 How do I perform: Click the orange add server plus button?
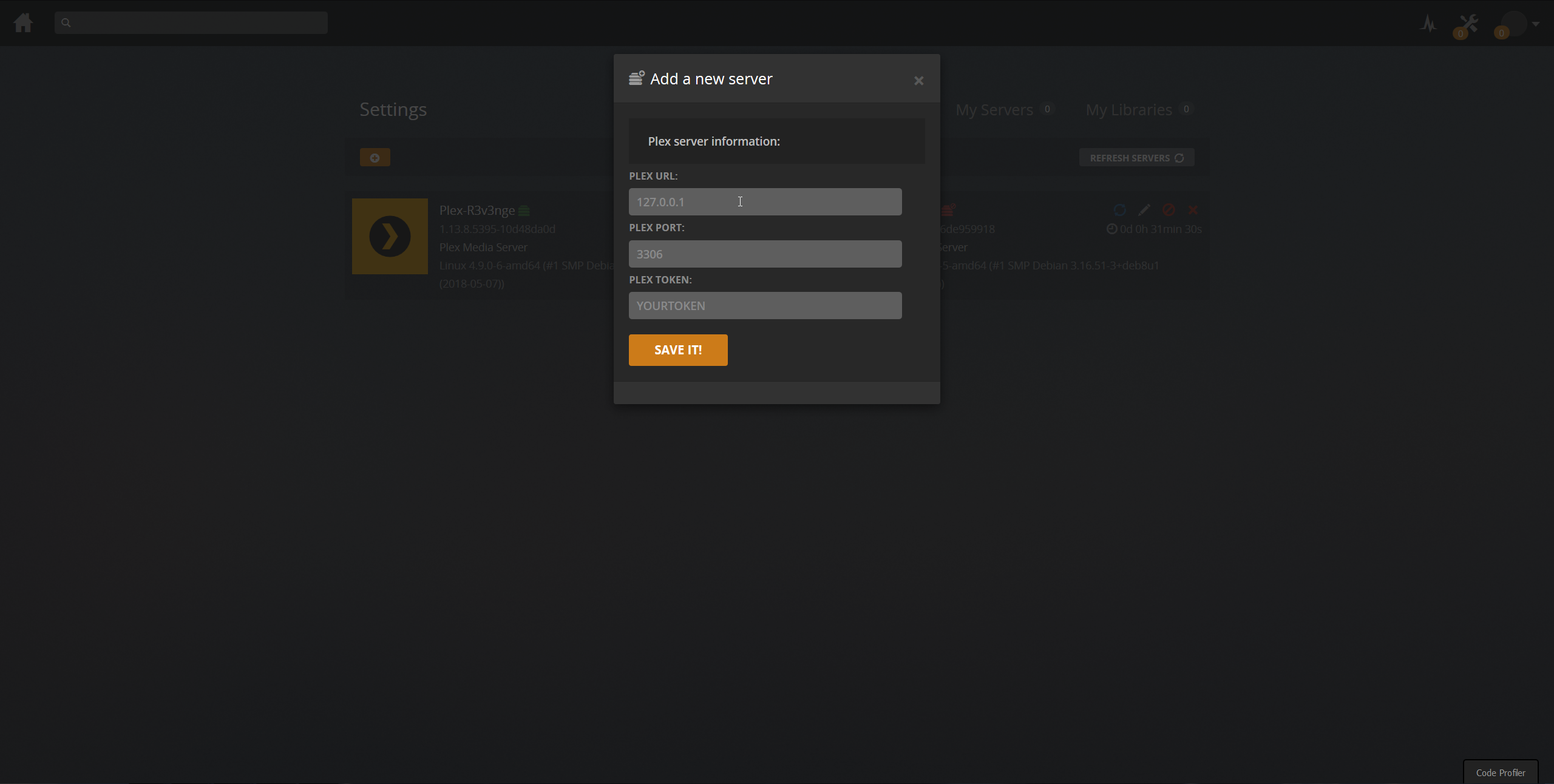tap(375, 158)
